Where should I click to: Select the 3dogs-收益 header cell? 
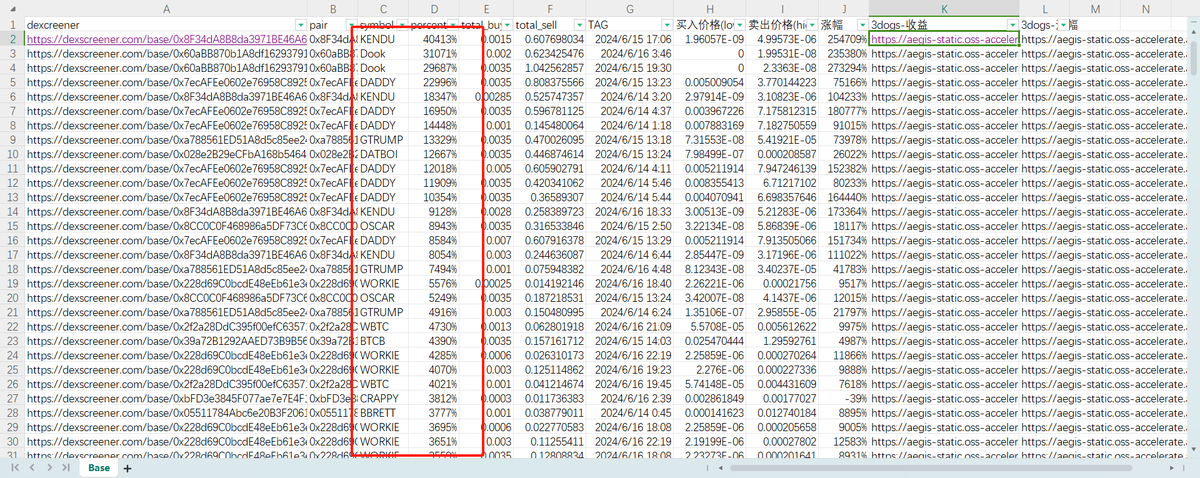pos(944,23)
